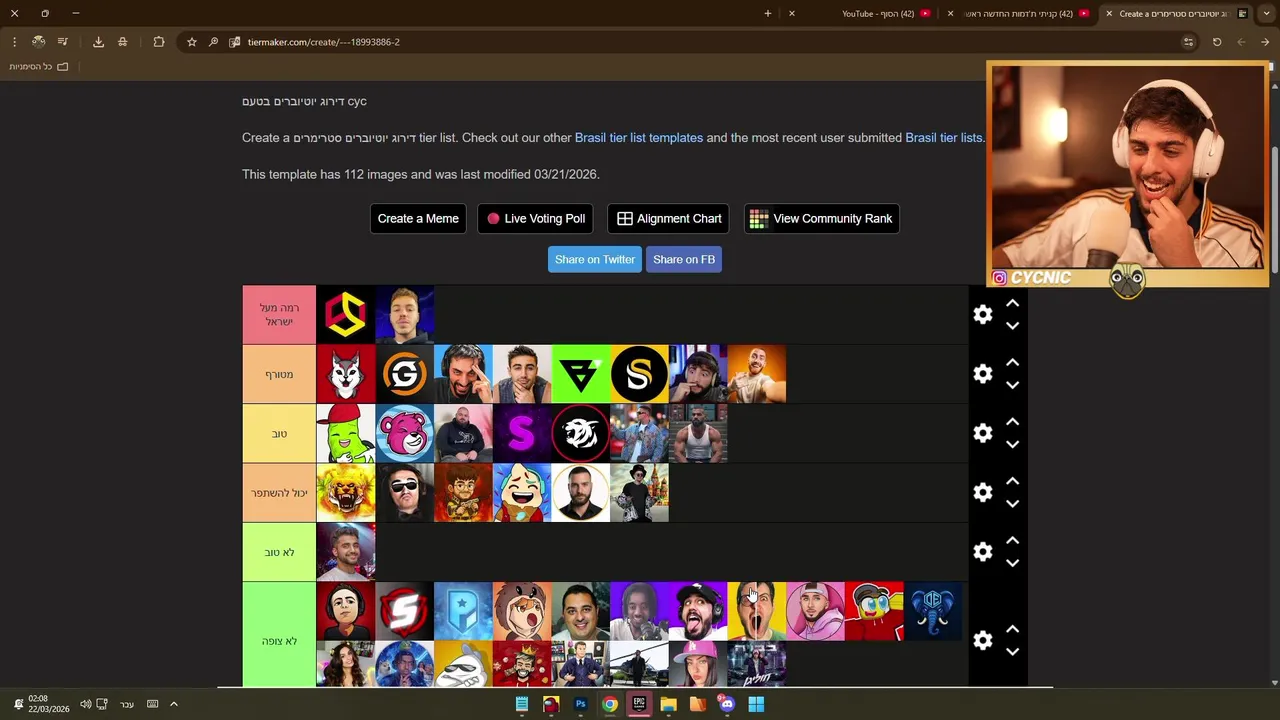
Task: Open settings gear for לא צופה tier
Action: (x=983, y=640)
